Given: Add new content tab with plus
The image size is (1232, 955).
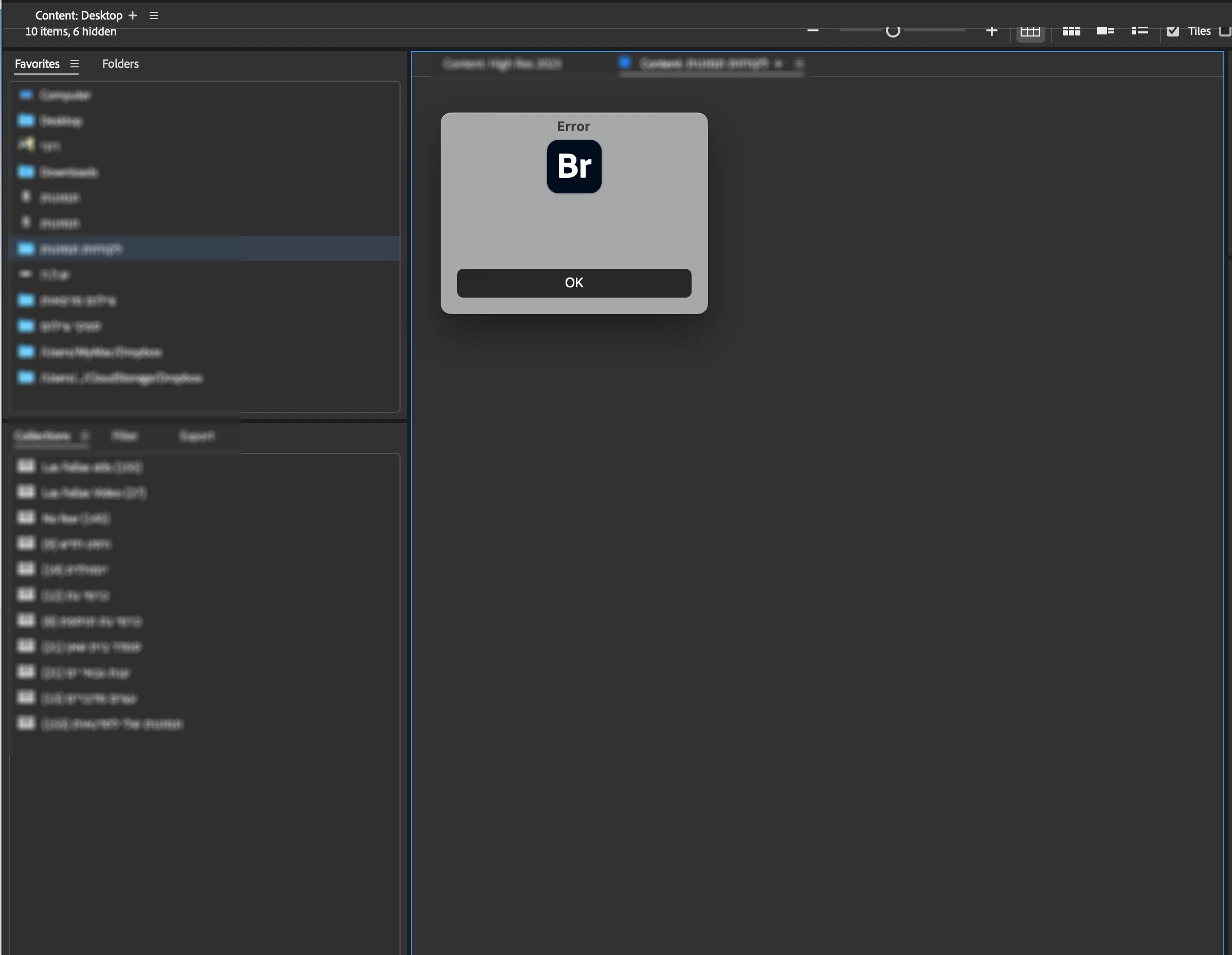Looking at the screenshot, I should 133,16.
